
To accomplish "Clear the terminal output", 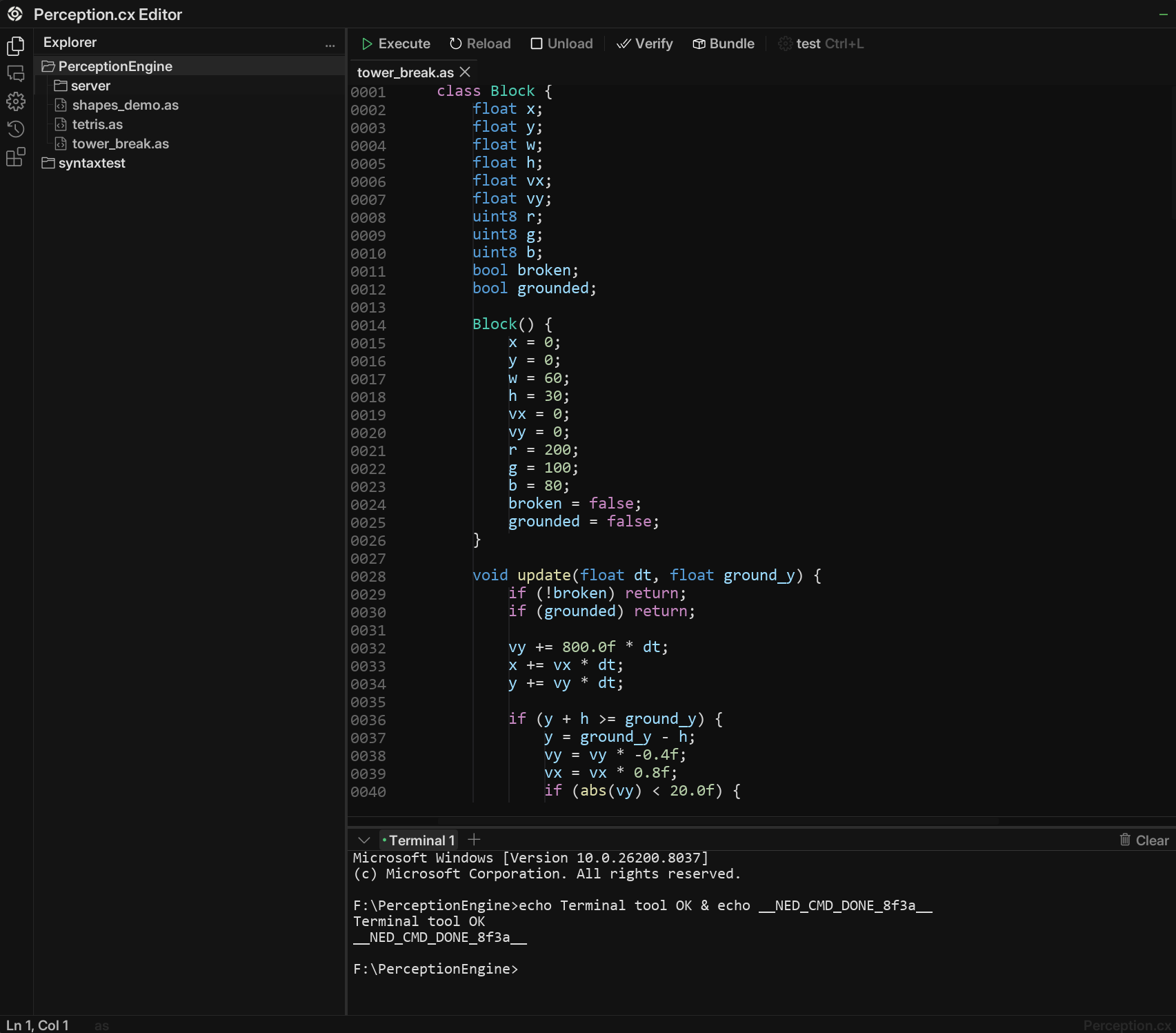I will point(1144,840).
